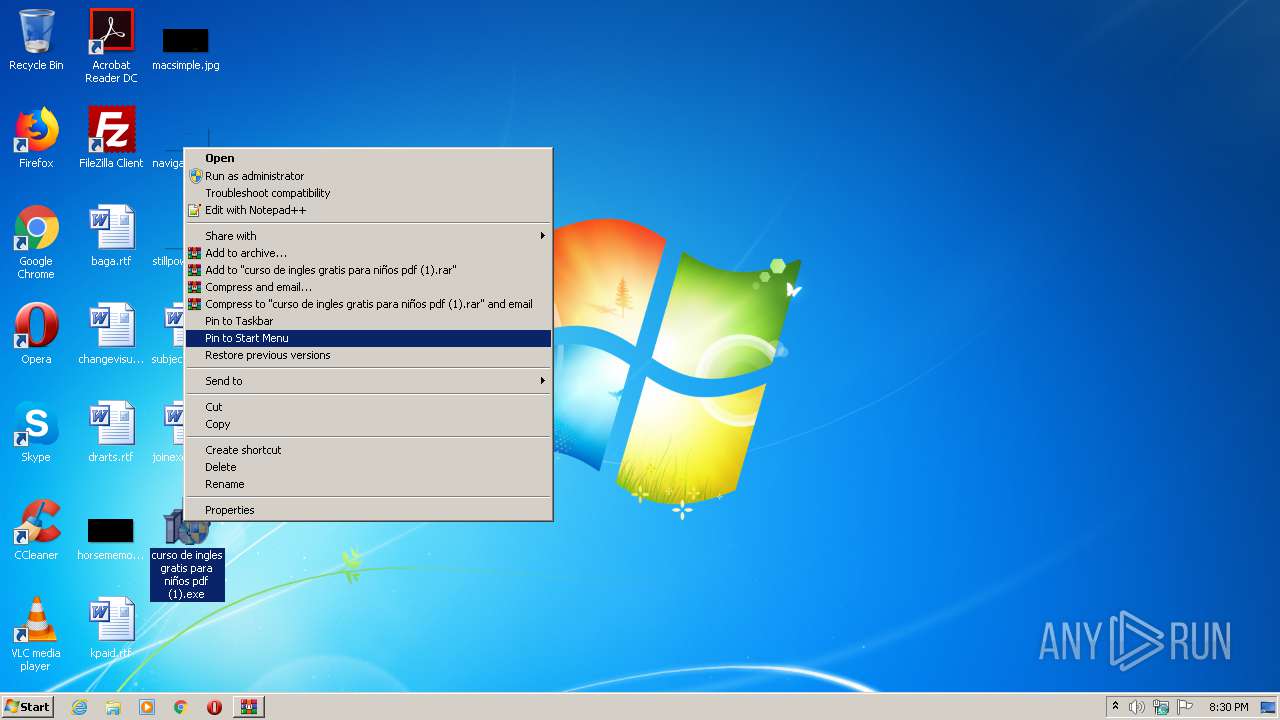The height and width of the screenshot is (720, 1280).
Task: Switch to the WinRAR taskbar button
Action: 249,707
